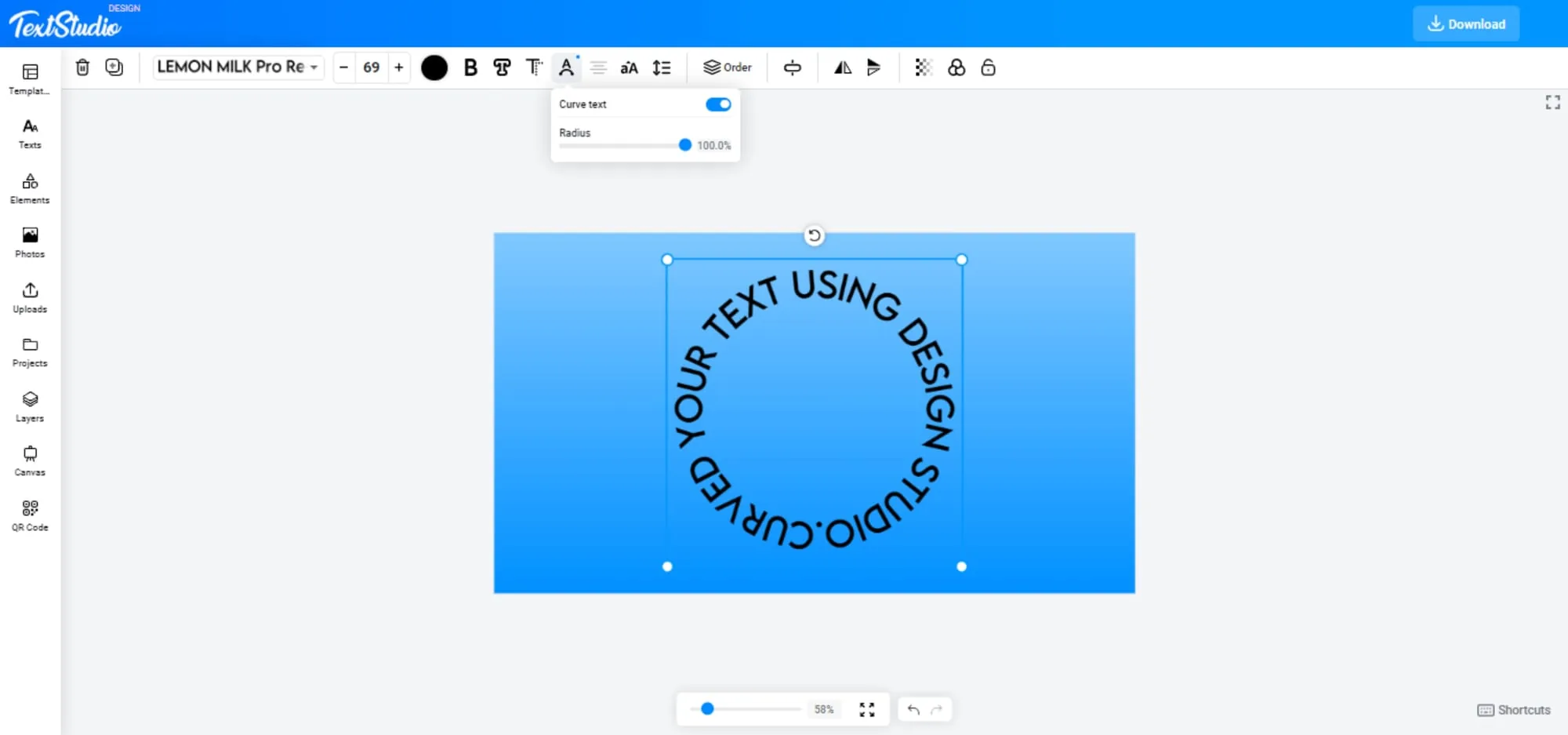Viewport: 1568px width, 735px height.
Task: Open the Canvas sidebar panel
Action: (30, 461)
